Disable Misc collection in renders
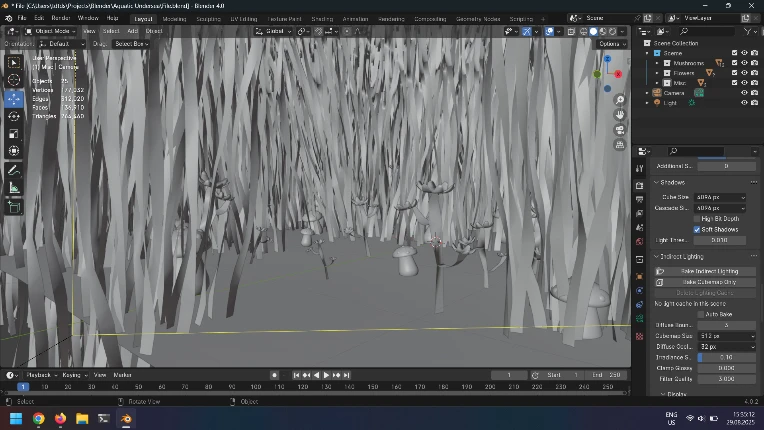Image resolution: width=764 pixels, height=430 pixels. [x=754, y=83]
